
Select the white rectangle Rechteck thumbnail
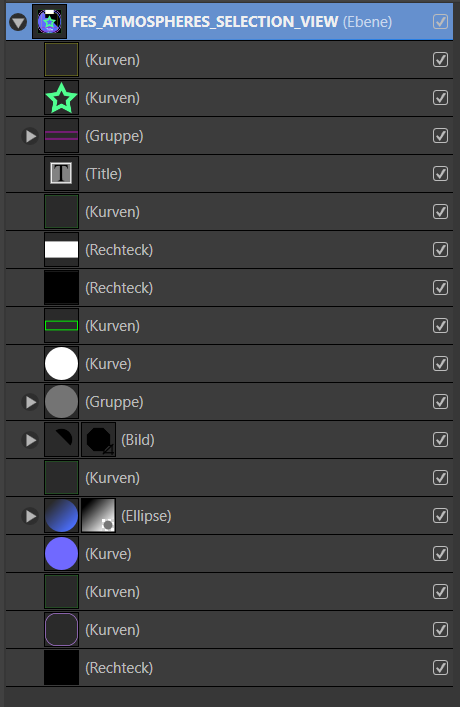coord(61,250)
